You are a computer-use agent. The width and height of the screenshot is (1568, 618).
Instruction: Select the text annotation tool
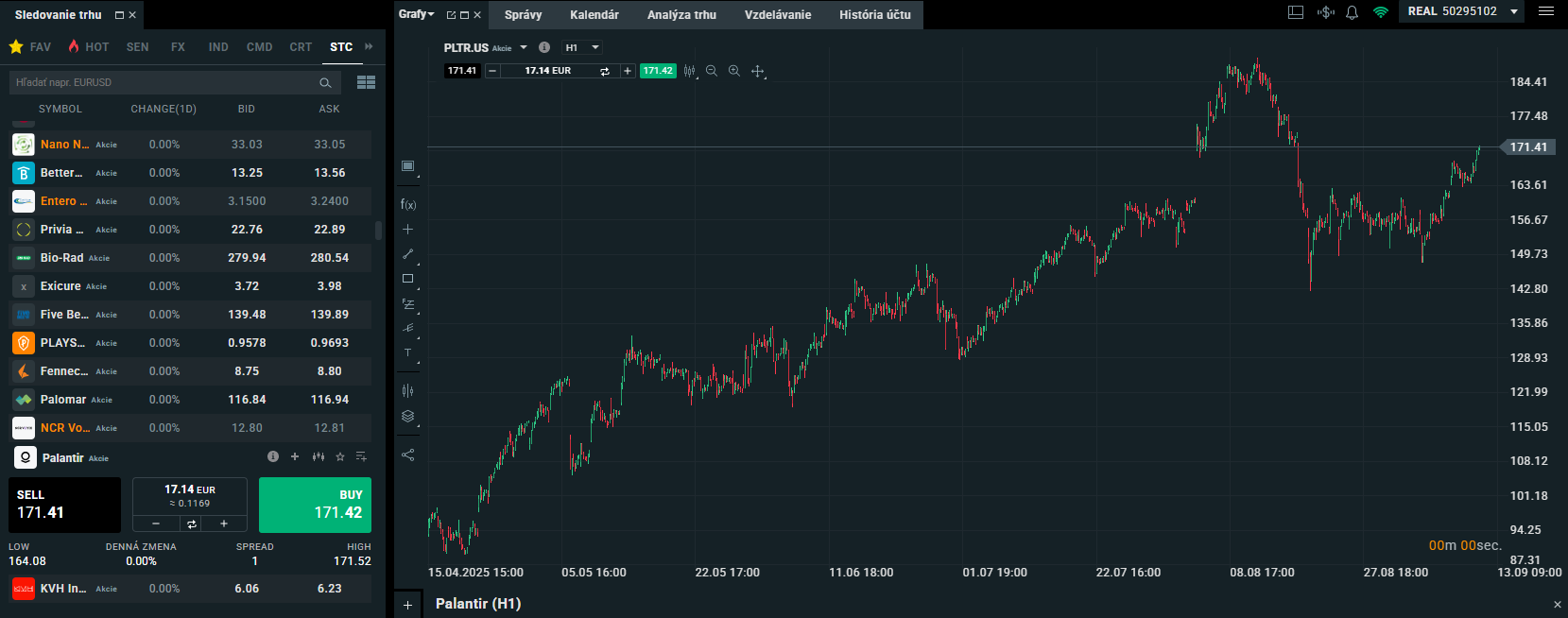[x=408, y=353]
